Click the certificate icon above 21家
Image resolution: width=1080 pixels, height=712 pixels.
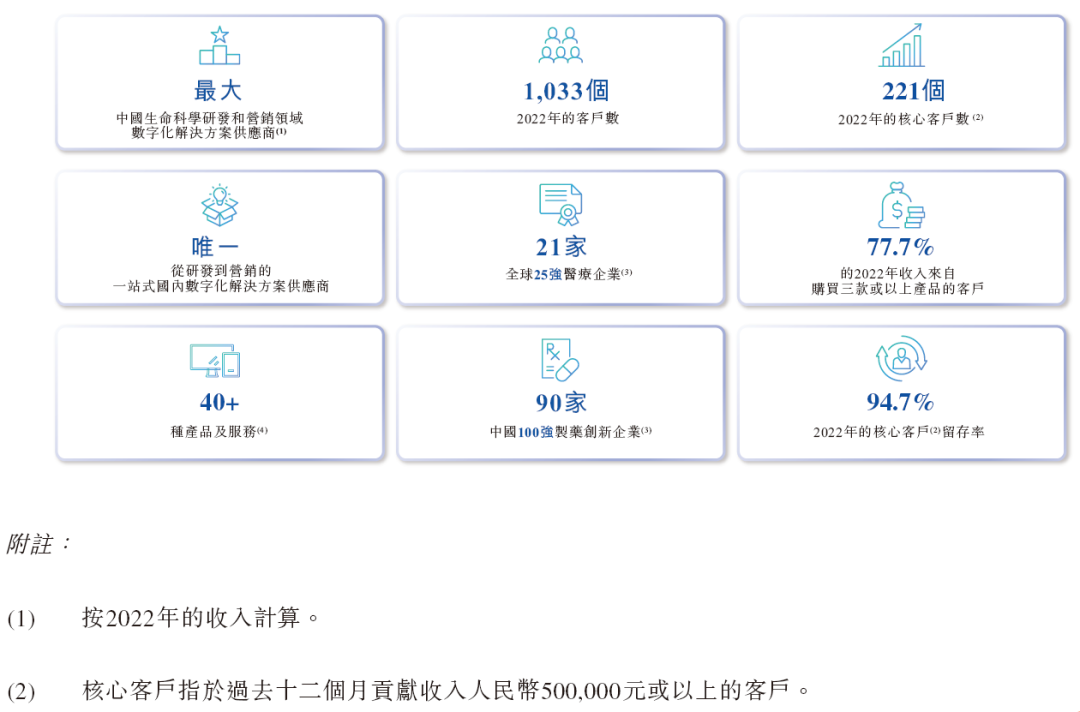click(x=561, y=205)
